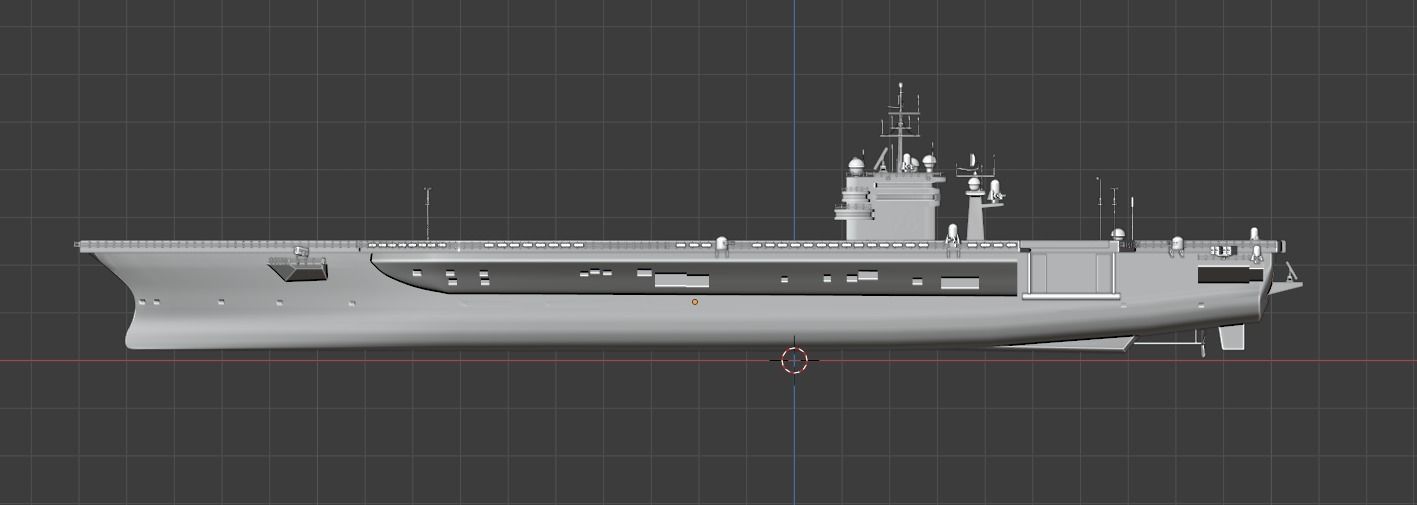Viewport: 1417px width, 505px height.
Task: Select the sponson platform below the bow deck
Action: (x=298, y=268)
